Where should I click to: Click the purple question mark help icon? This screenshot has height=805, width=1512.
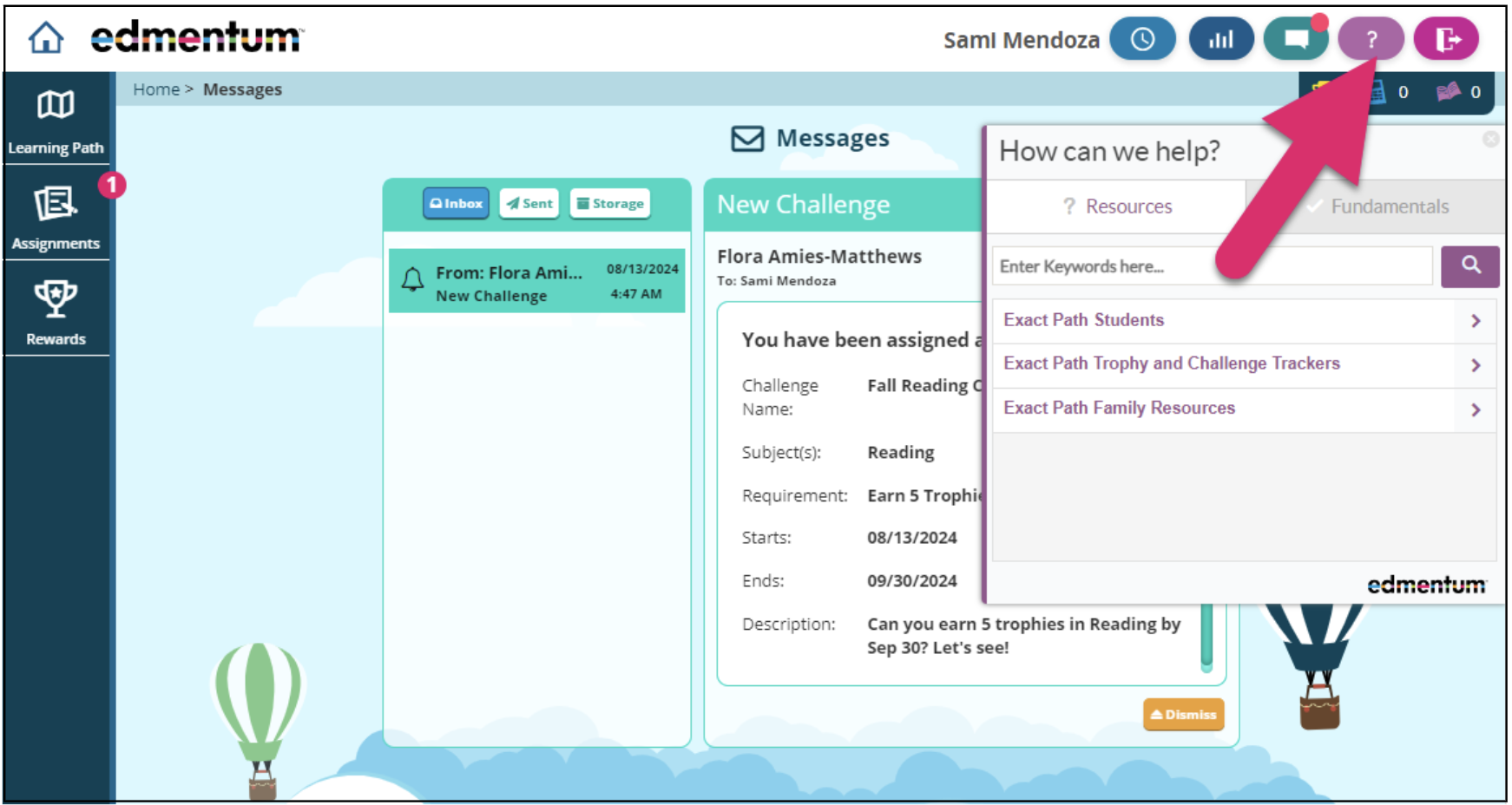(x=1371, y=39)
